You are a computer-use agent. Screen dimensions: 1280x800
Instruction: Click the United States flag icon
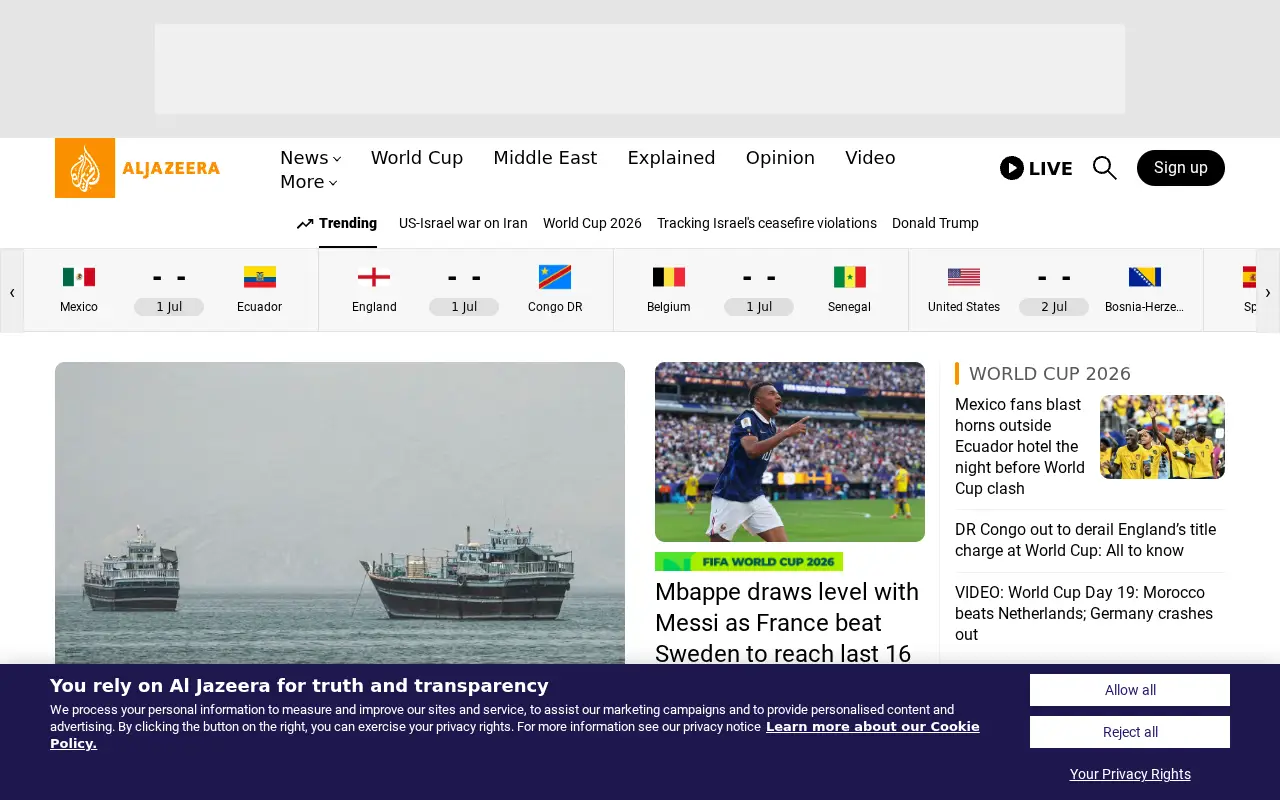pyautogui.click(x=964, y=277)
